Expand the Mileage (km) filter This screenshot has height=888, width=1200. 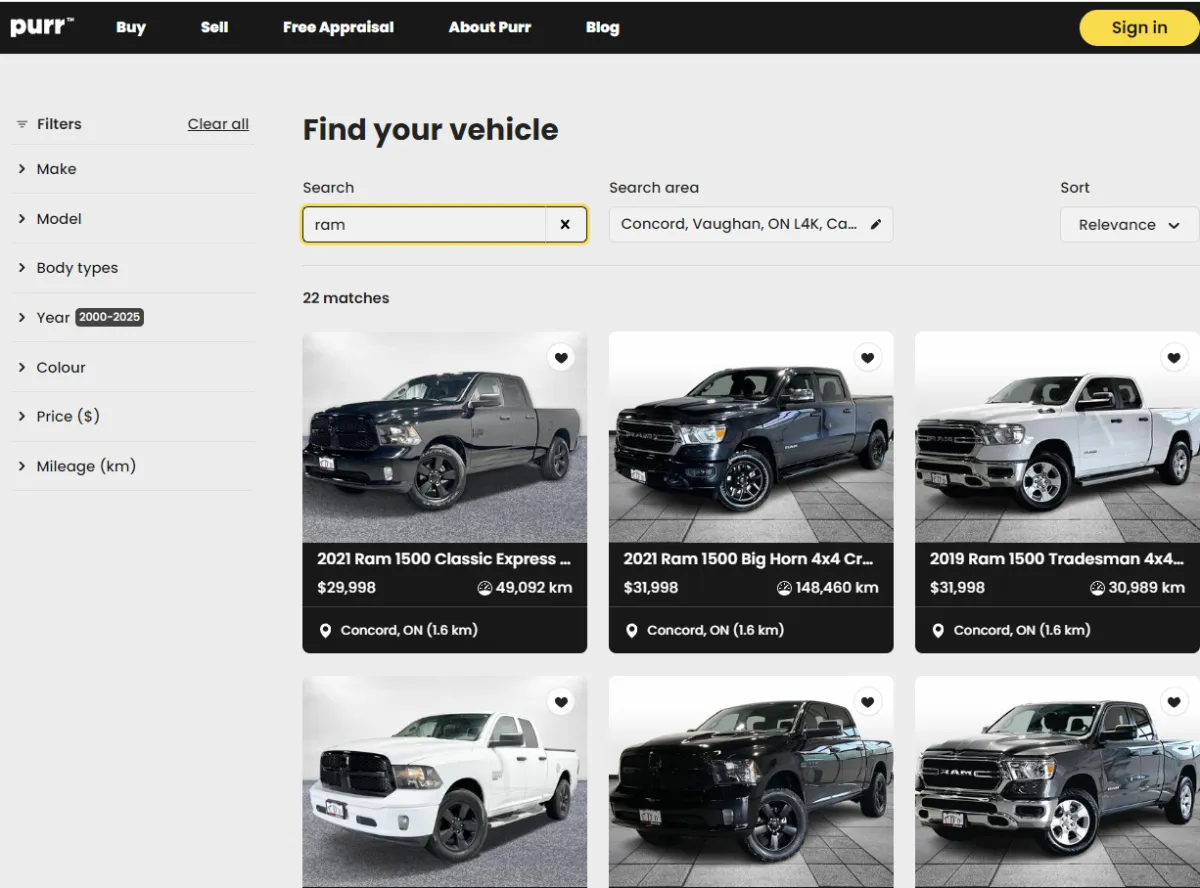tap(133, 466)
